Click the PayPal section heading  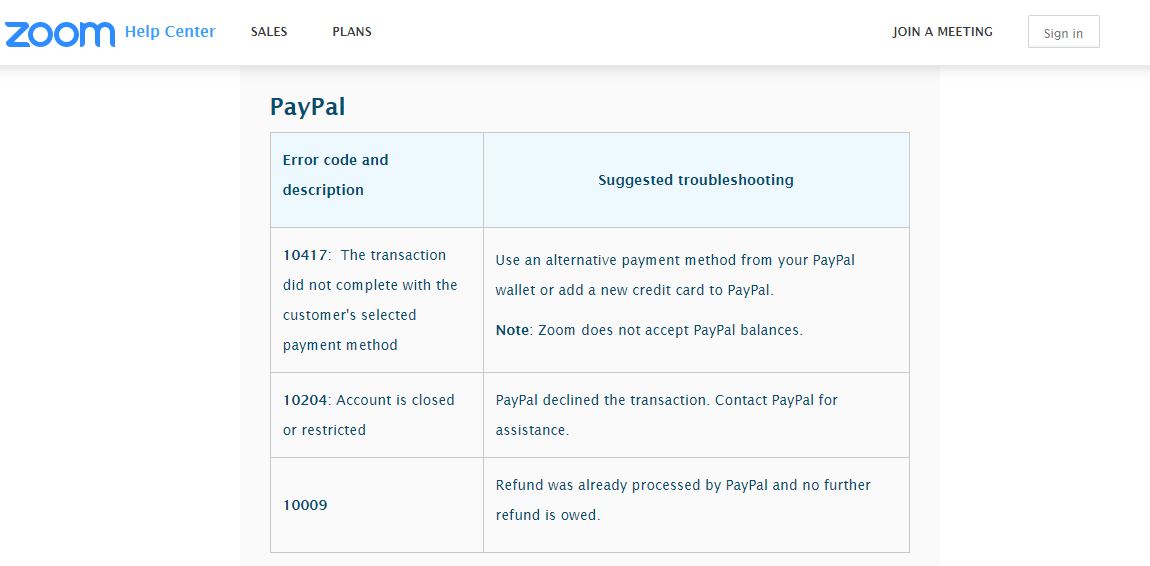coord(308,107)
